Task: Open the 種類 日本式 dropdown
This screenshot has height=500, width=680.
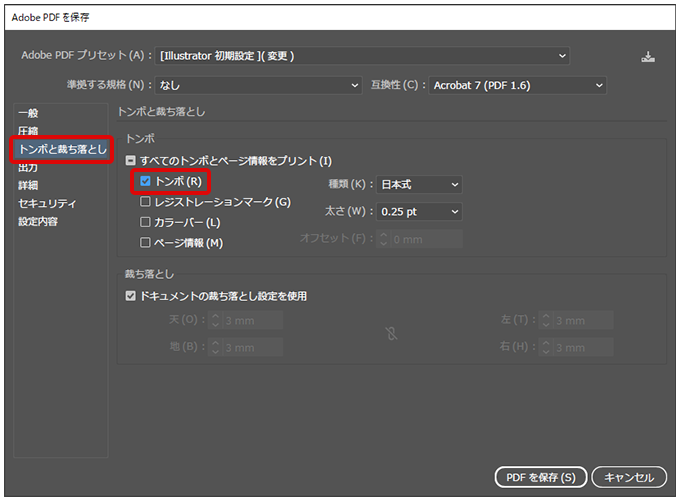Action: [419, 185]
